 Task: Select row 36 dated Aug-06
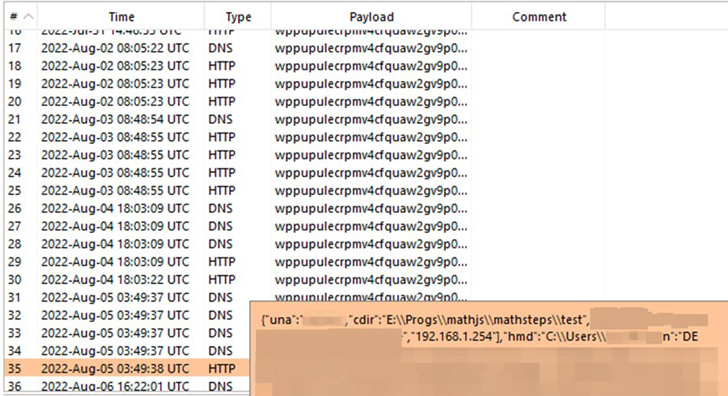(127, 386)
